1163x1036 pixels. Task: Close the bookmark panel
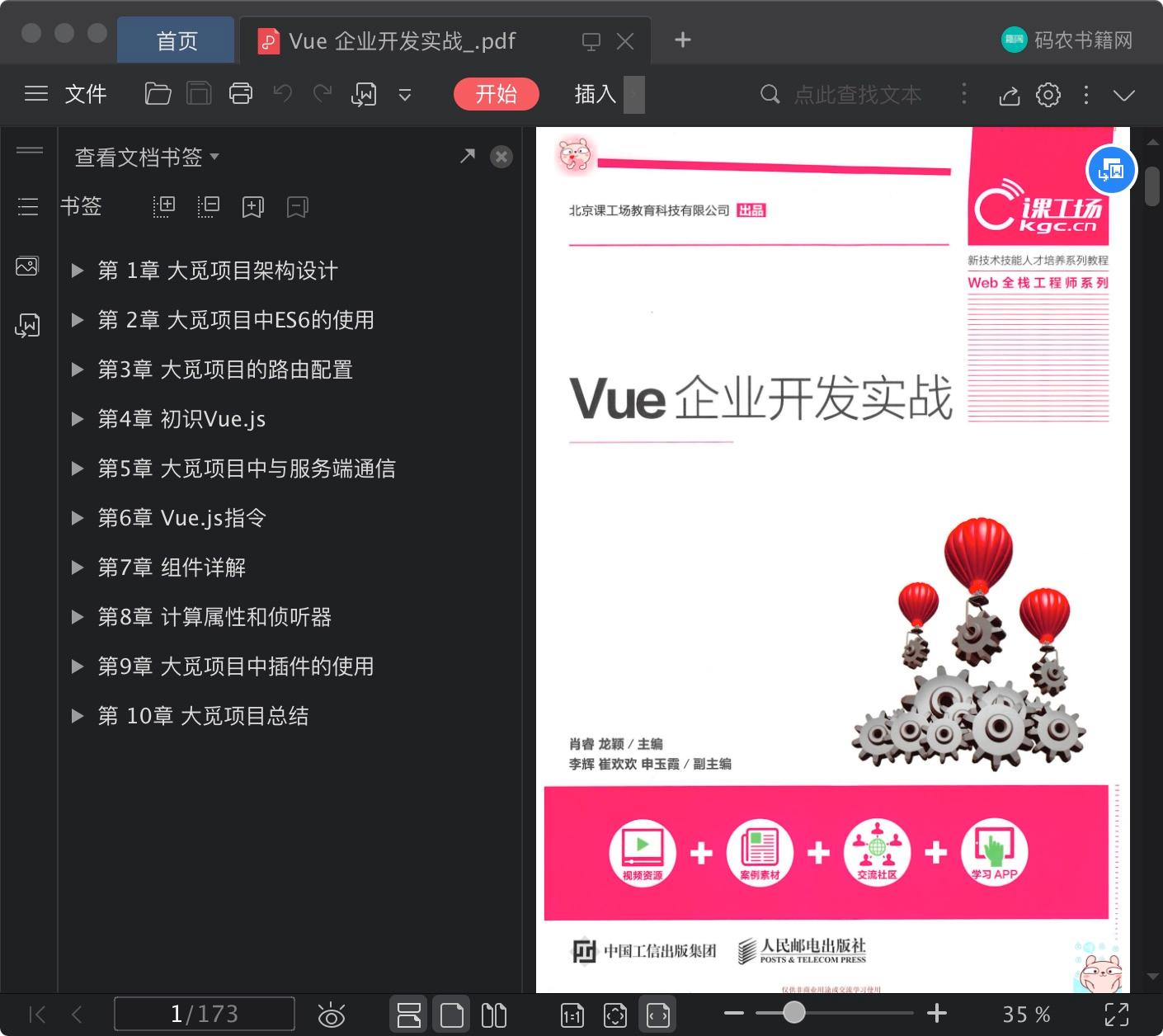click(x=501, y=157)
